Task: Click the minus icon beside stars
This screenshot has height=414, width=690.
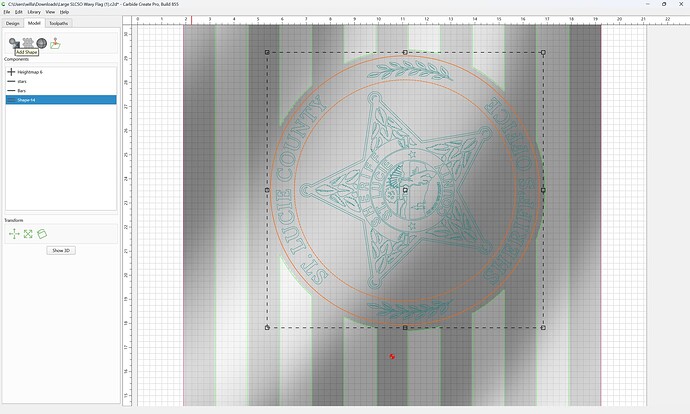Action: (x=11, y=81)
